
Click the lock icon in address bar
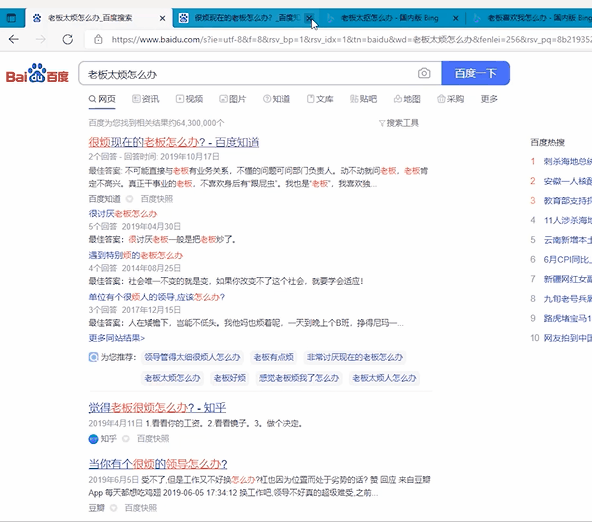point(98,39)
